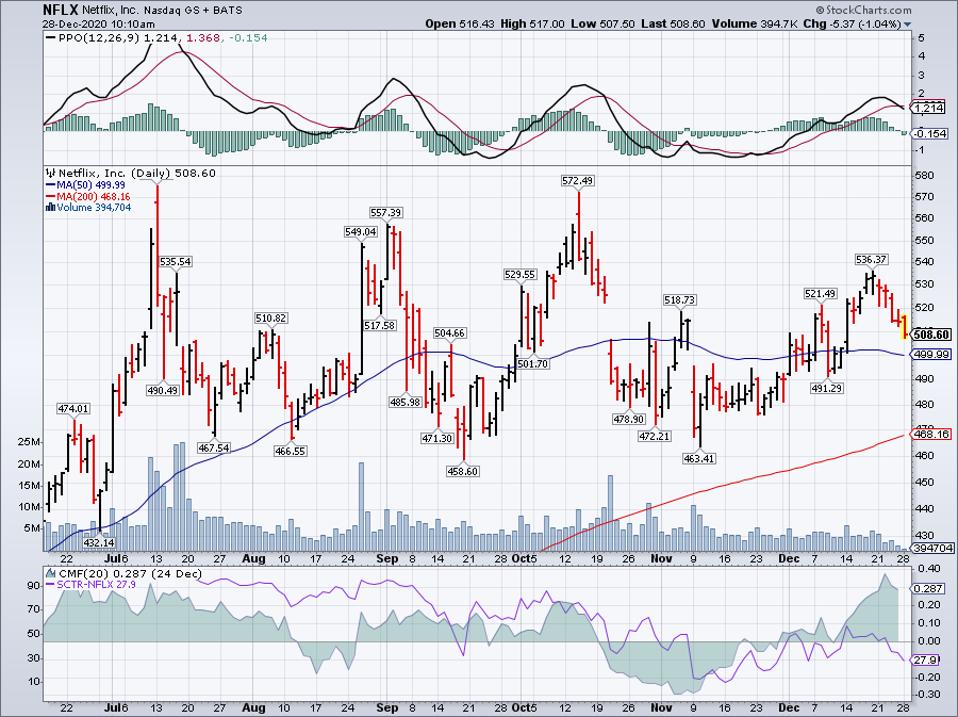Click the 463.41 low price label

click(x=699, y=458)
